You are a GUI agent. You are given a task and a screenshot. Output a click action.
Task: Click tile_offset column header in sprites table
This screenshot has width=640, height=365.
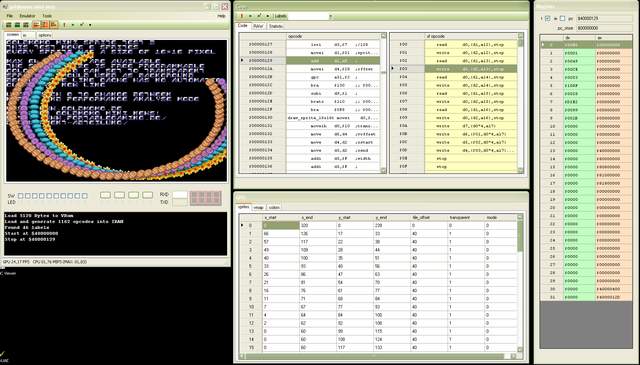coord(428,218)
